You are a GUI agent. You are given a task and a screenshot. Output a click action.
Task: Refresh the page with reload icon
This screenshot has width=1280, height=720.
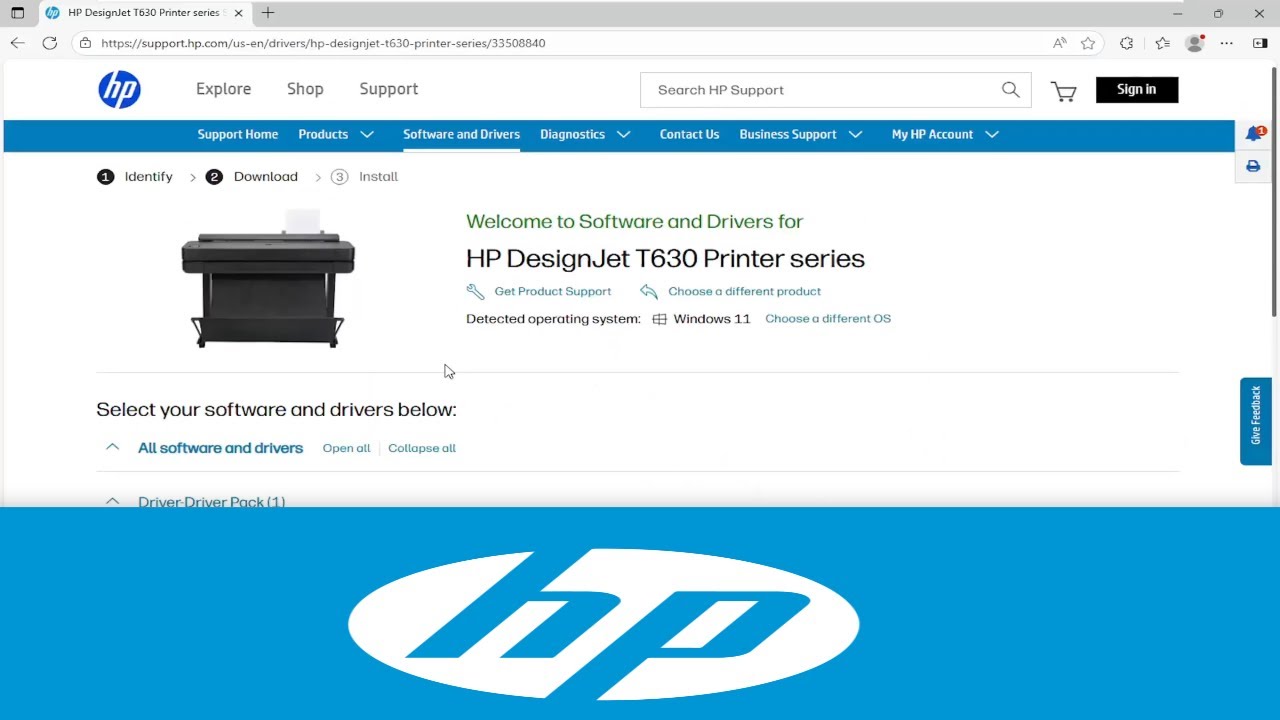pyautogui.click(x=49, y=43)
